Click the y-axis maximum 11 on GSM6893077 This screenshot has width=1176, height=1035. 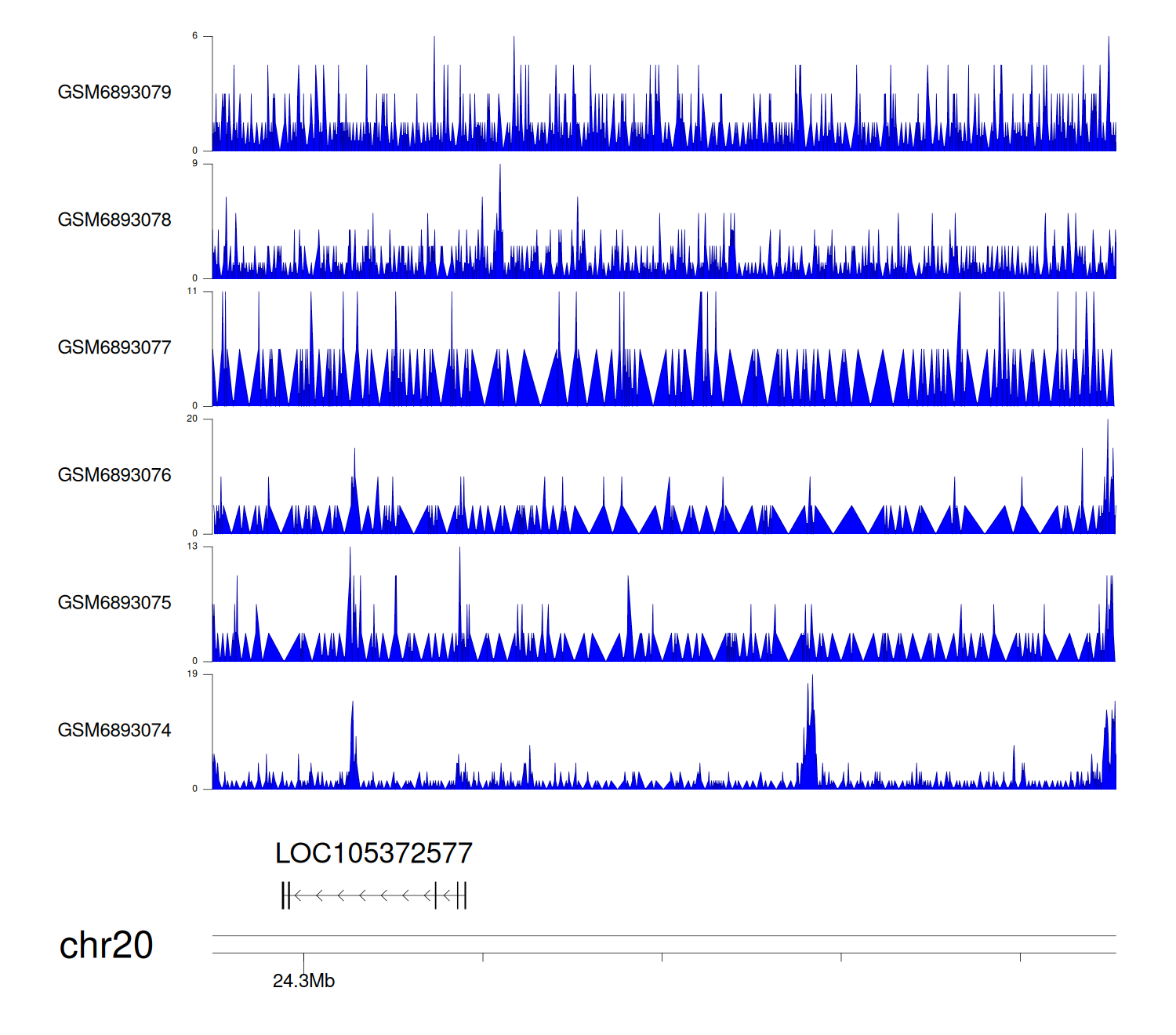point(192,292)
